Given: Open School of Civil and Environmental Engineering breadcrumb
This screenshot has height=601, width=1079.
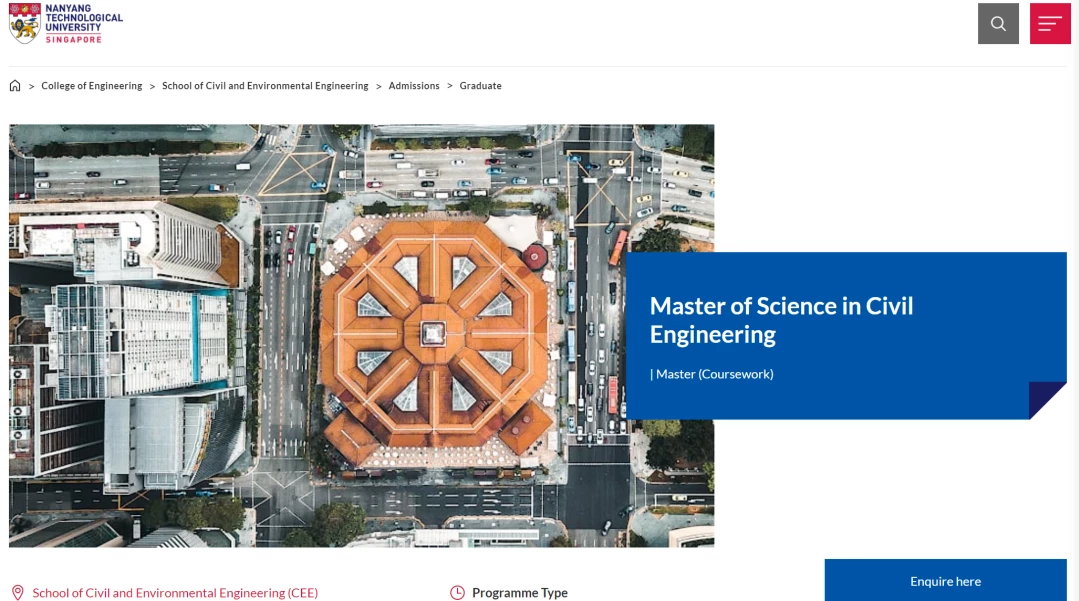Looking at the screenshot, I should [265, 86].
